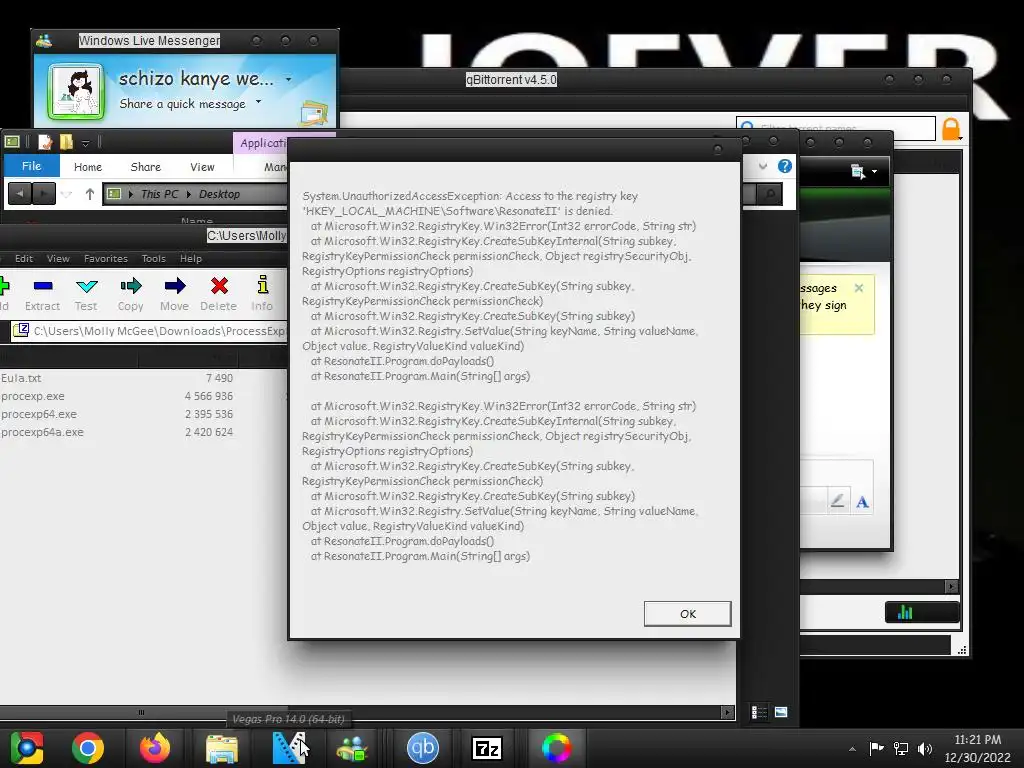Click the 7-Zip Move toolbar icon

[x=174, y=294]
